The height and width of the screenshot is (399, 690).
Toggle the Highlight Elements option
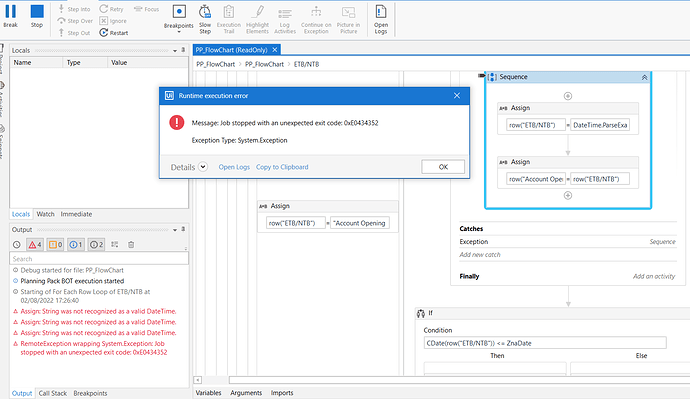point(257,19)
